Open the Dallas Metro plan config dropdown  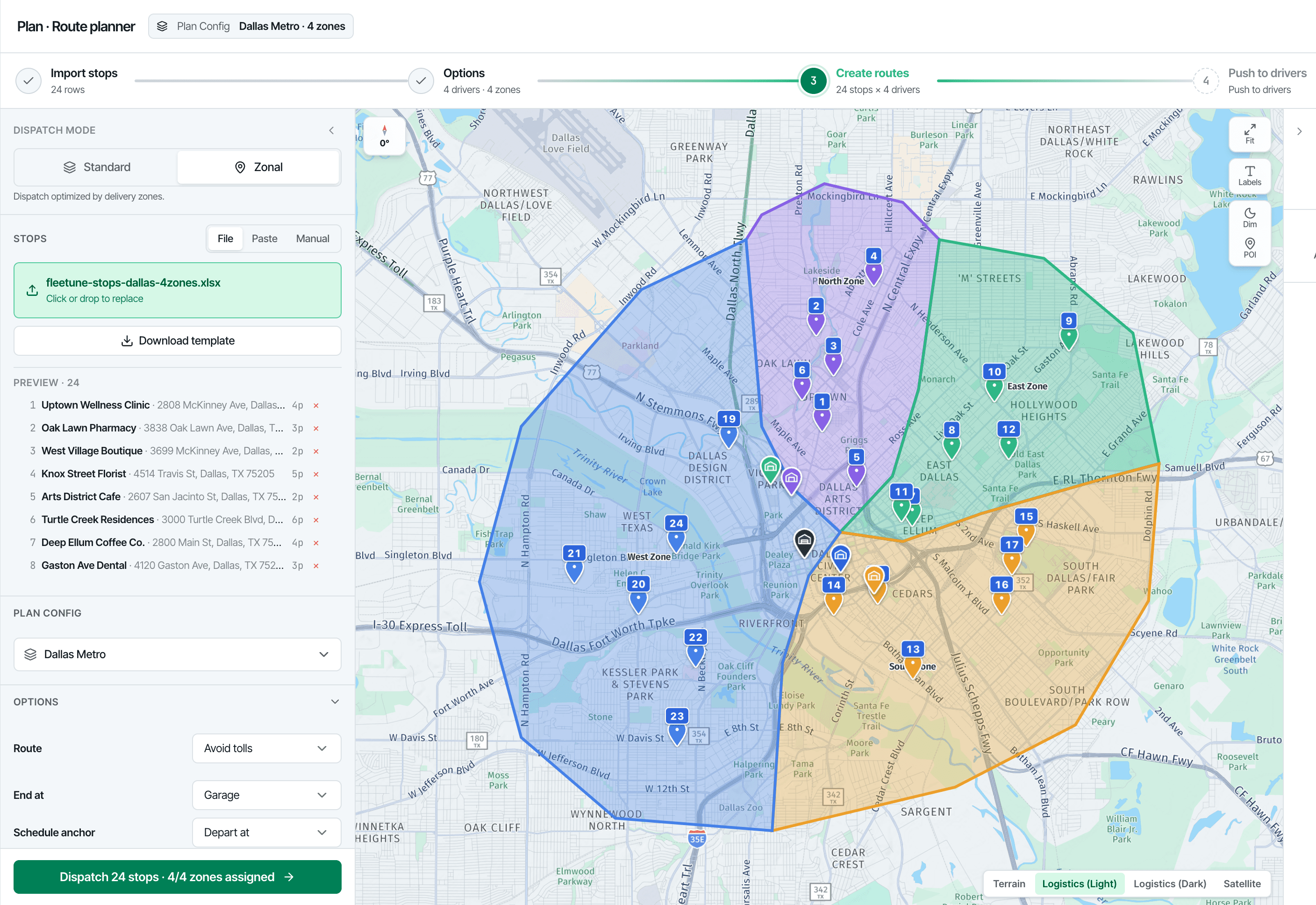point(178,654)
